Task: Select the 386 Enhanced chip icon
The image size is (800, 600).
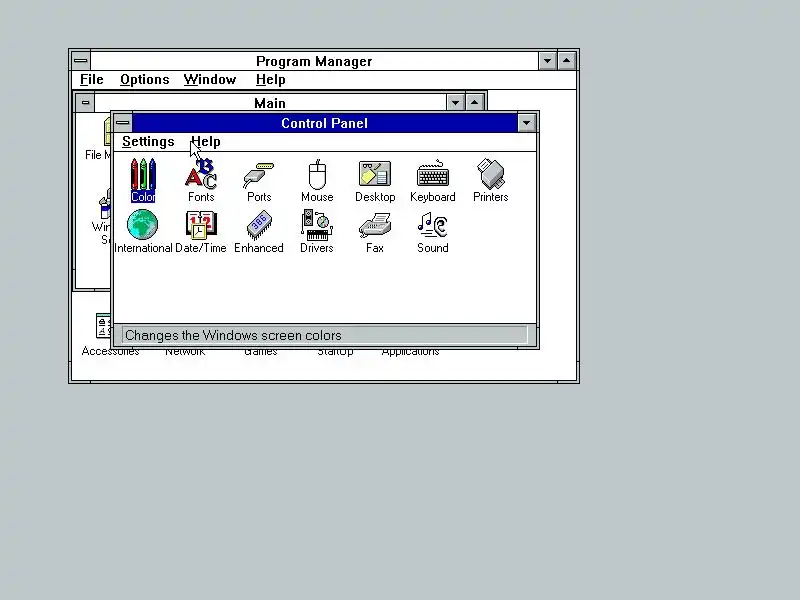Action: [259, 231]
